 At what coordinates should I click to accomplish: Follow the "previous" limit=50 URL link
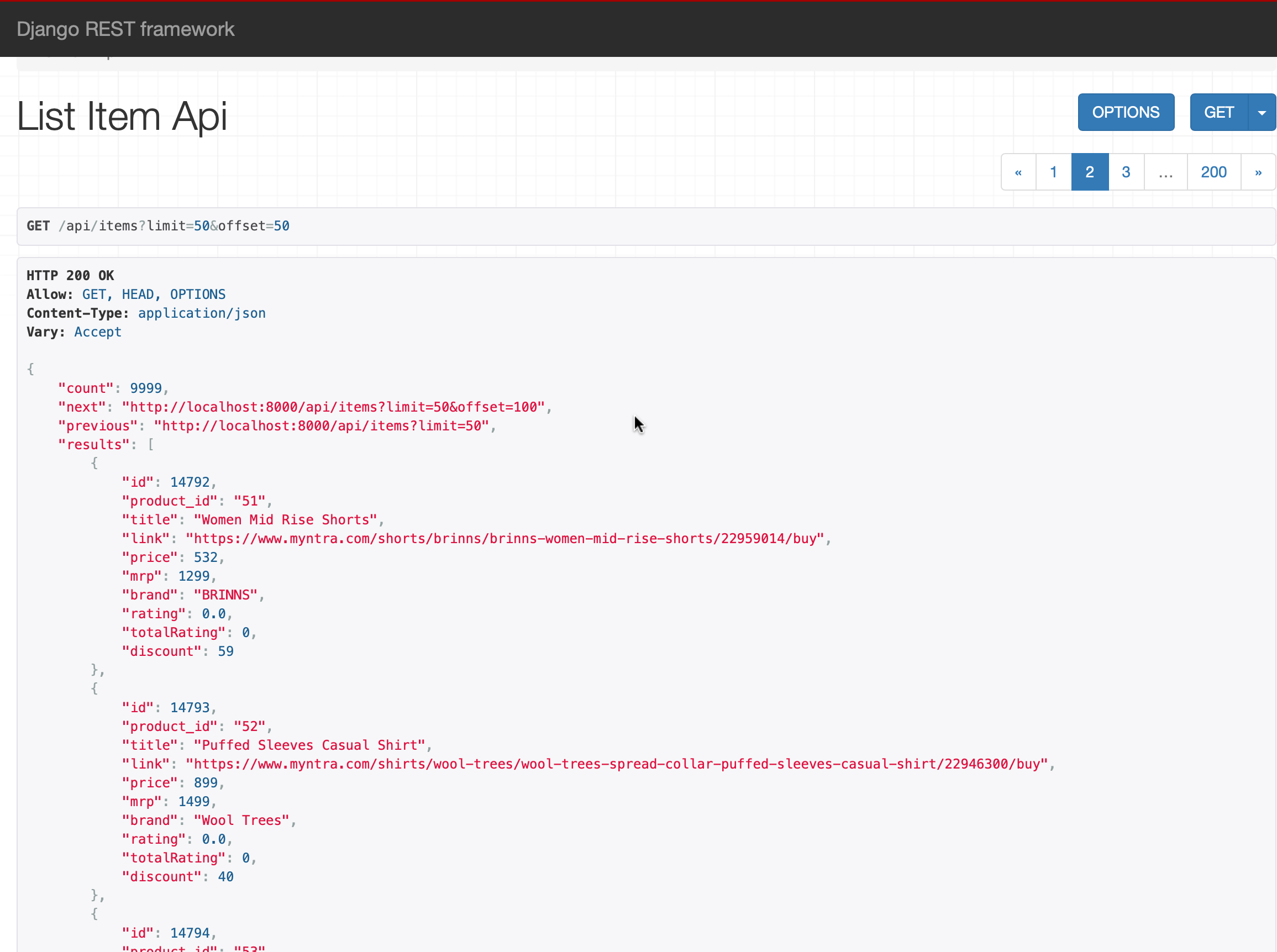321,426
